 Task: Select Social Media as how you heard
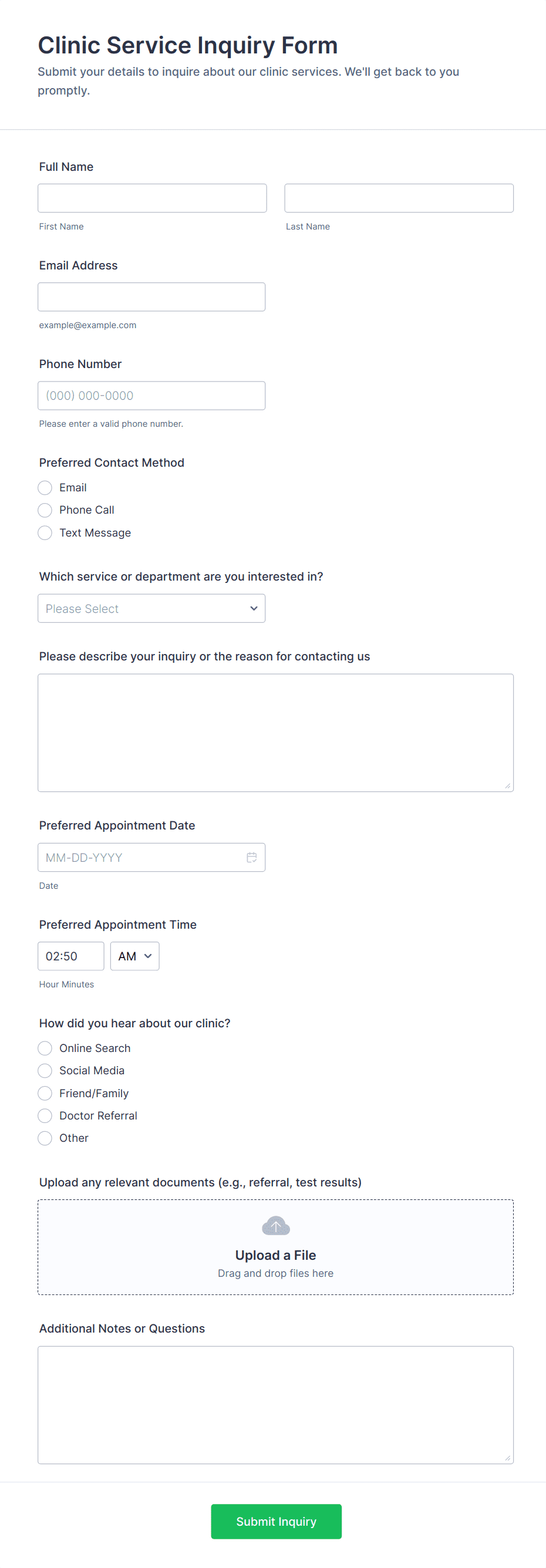(x=45, y=1071)
